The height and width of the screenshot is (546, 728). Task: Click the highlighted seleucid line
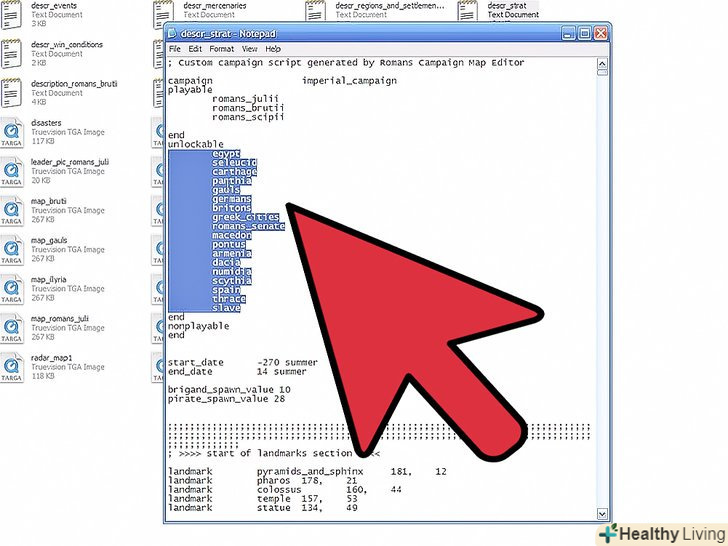234,162
